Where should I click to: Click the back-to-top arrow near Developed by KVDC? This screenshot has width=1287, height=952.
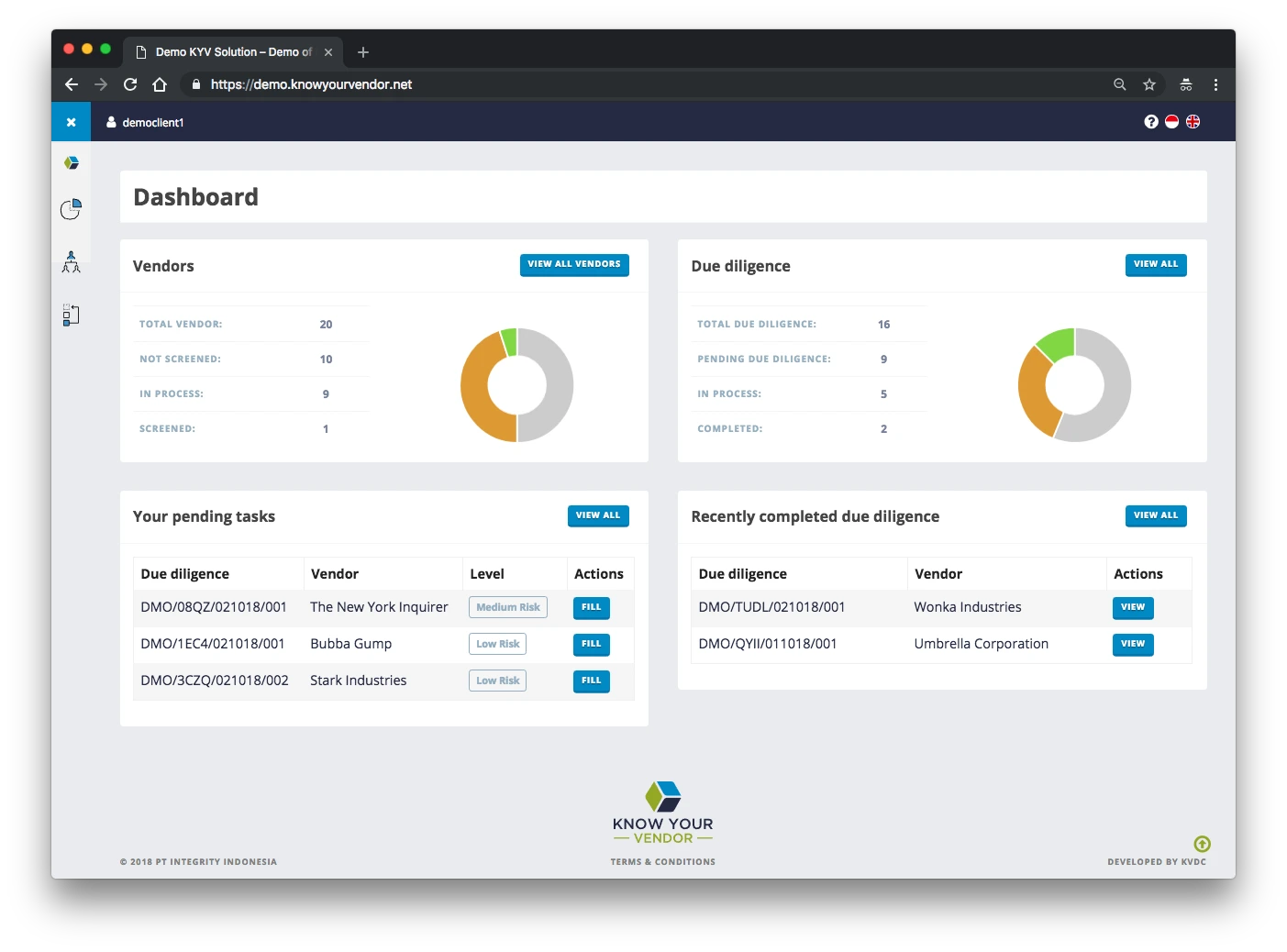(x=1202, y=844)
